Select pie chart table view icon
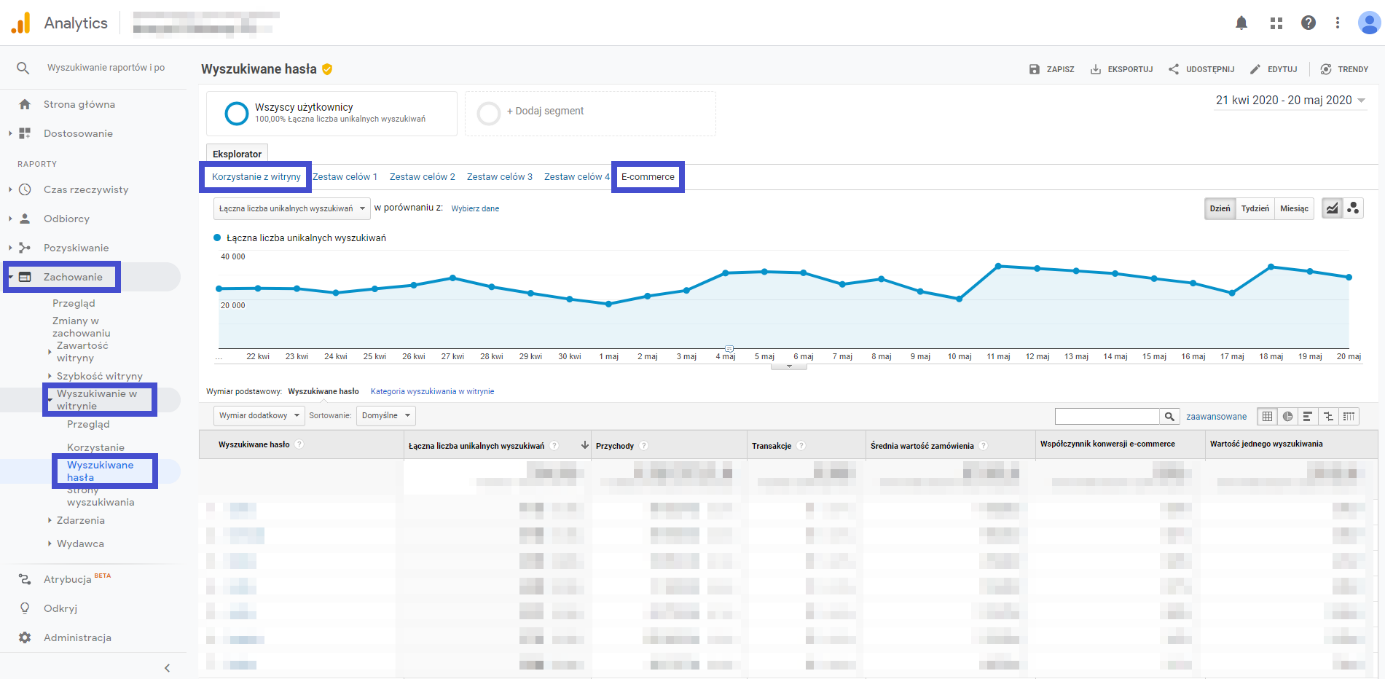The width and height of the screenshot is (1385, 679). [x=1288, y=416]
